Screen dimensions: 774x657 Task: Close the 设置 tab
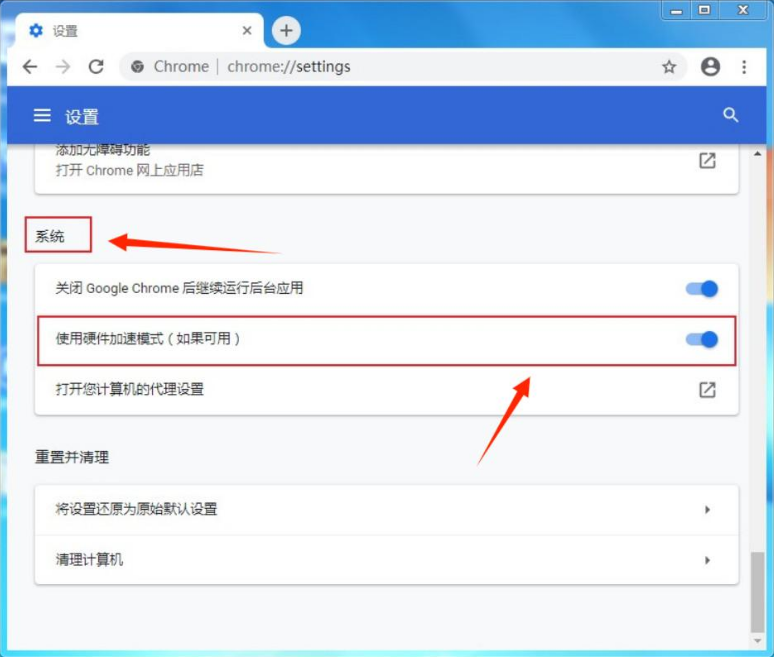point(247,31)
